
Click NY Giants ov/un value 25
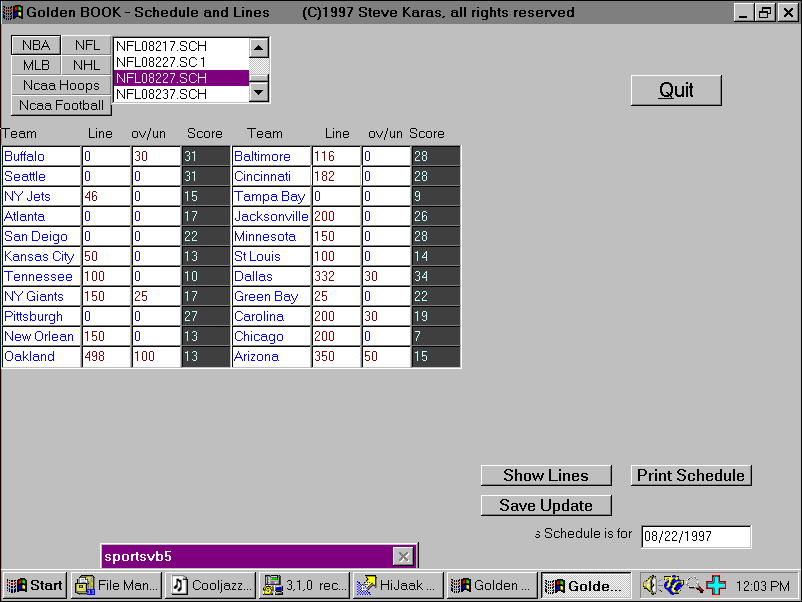157,296
